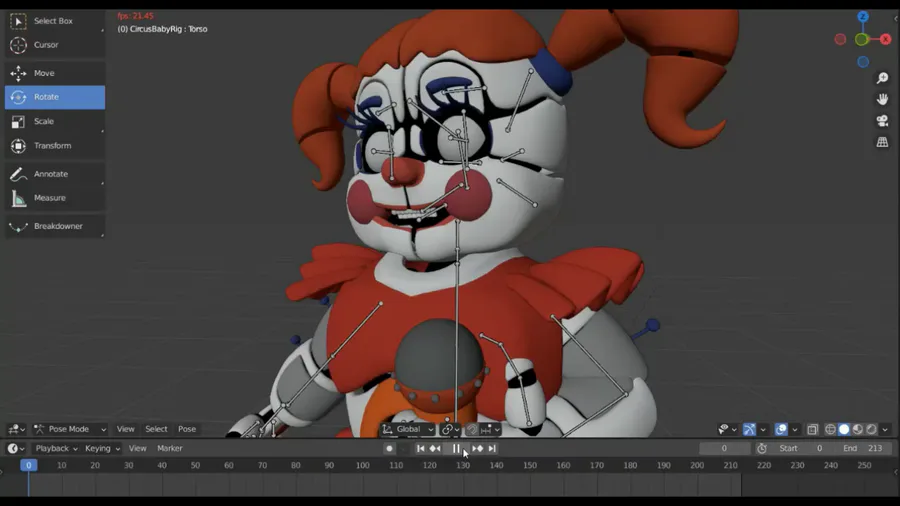Toggle X-ray display
The height and width of the screenshot is (506, 900).
pyautogui.click(x=812, y=429)
